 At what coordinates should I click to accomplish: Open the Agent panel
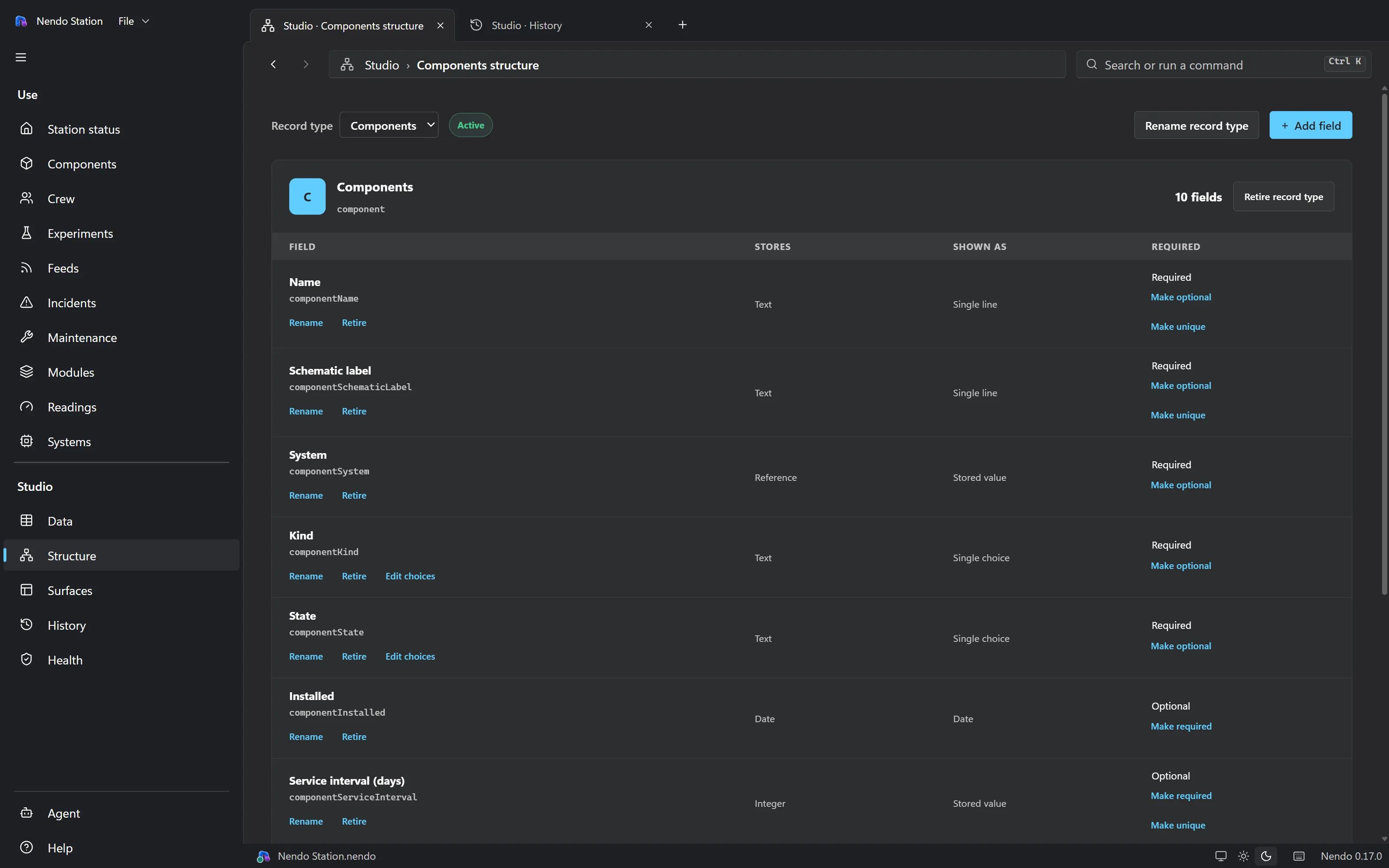(122, 813)
